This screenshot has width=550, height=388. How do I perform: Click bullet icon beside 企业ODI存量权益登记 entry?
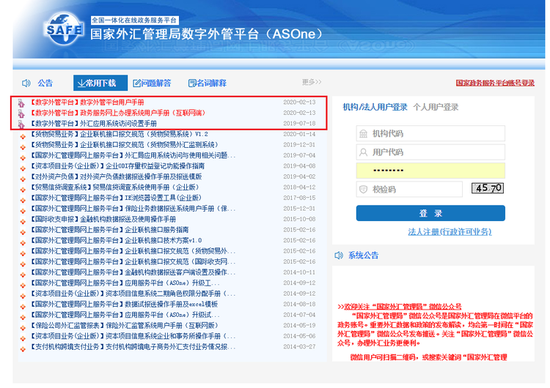click(x=23, y=168)
